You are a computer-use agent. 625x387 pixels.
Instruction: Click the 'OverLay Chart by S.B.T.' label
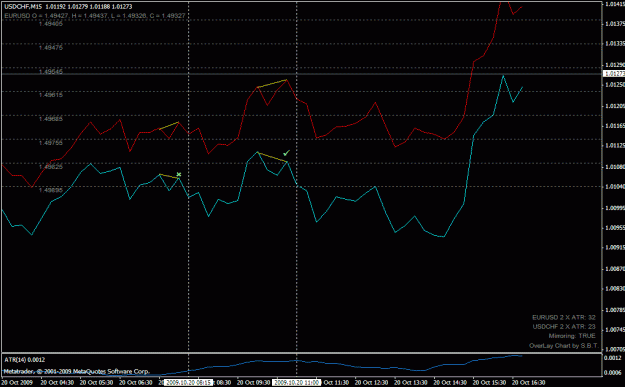point(563,346)
